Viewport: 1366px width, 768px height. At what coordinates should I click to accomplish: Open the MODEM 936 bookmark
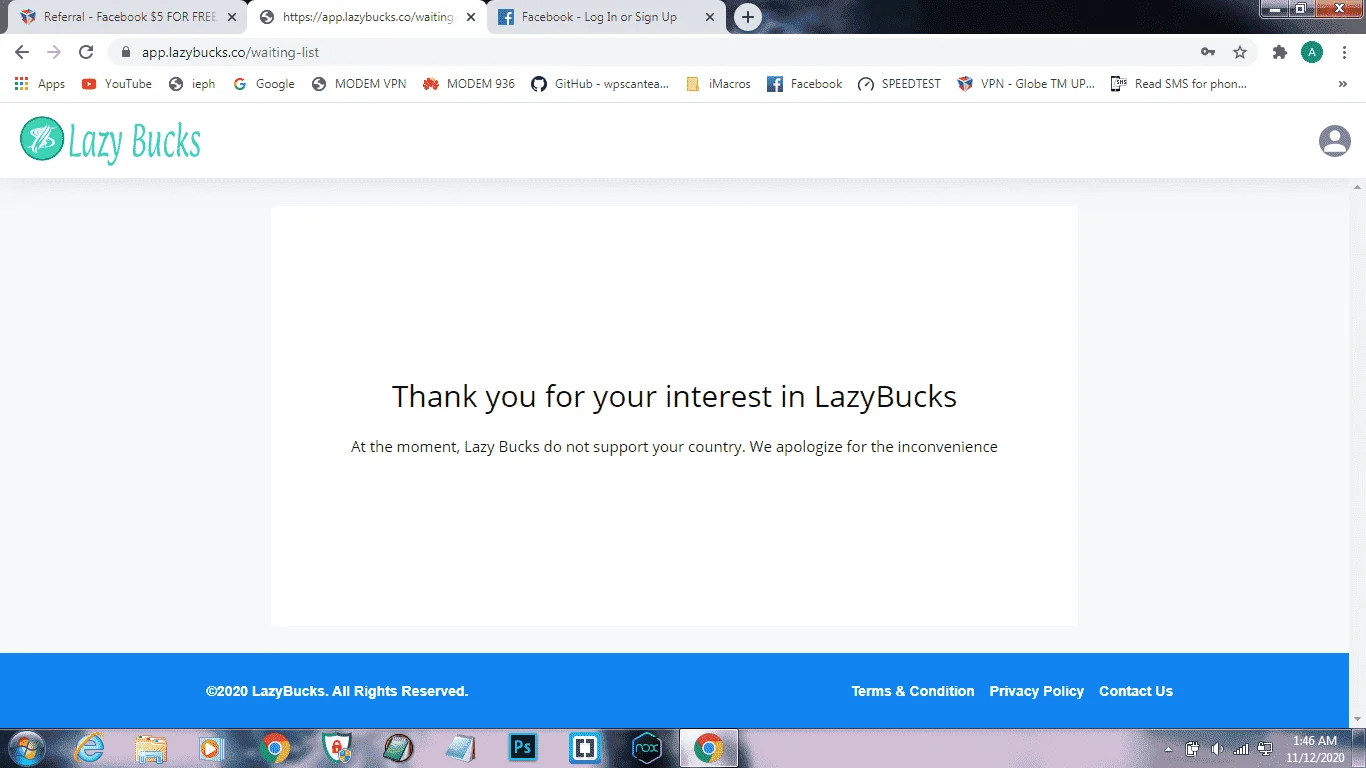(x=469, y=84)
